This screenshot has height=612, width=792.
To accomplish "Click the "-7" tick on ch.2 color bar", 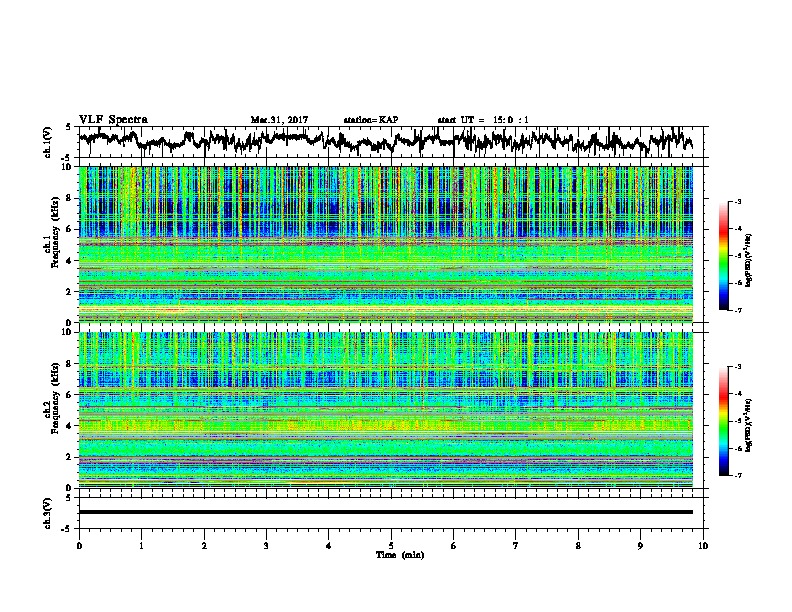I will coord(737,475).
